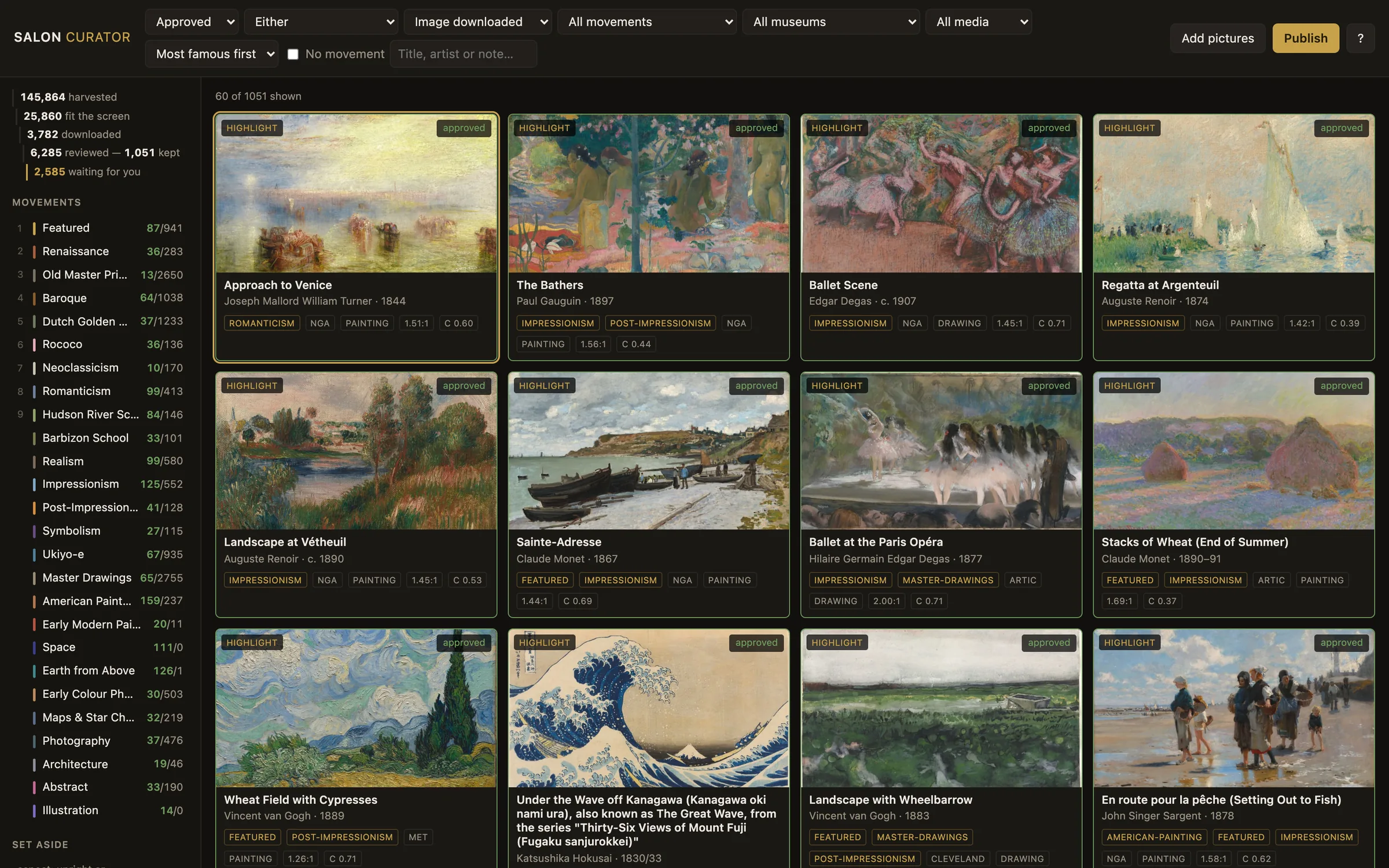Viewport: 1389px width, 868px height.
Task: Toggle the No movement checkbox
Action: 293,54
